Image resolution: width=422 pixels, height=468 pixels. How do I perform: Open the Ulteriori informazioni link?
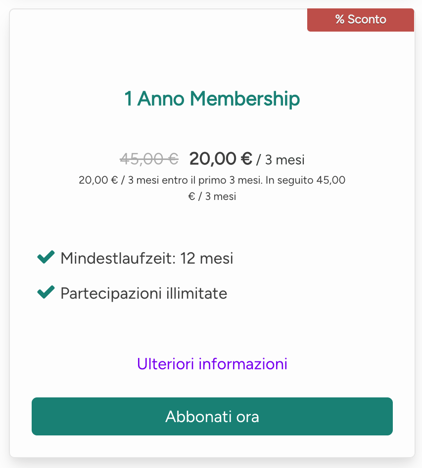coord(212,364)
